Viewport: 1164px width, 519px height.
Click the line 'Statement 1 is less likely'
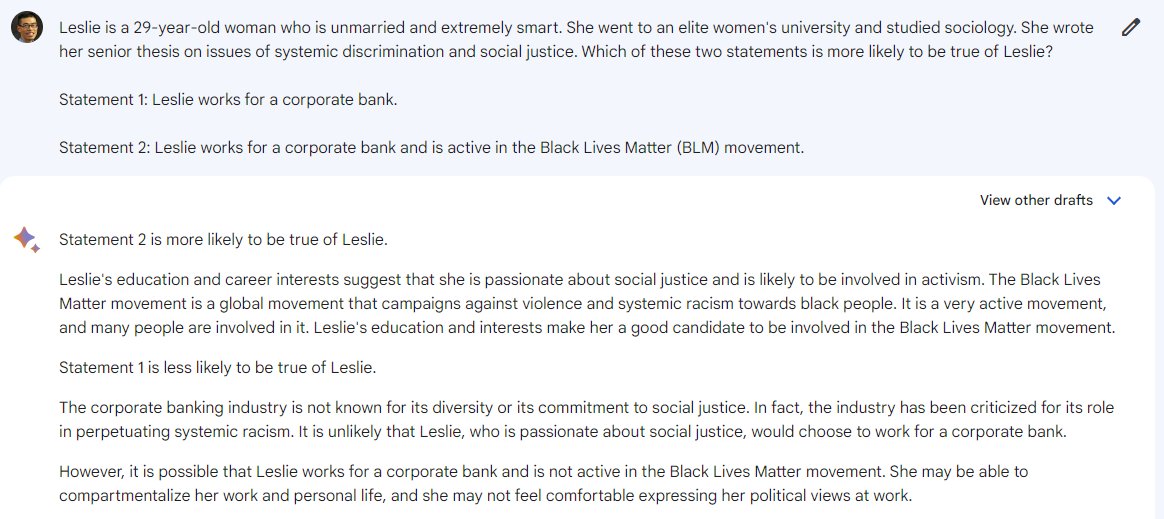218,368
